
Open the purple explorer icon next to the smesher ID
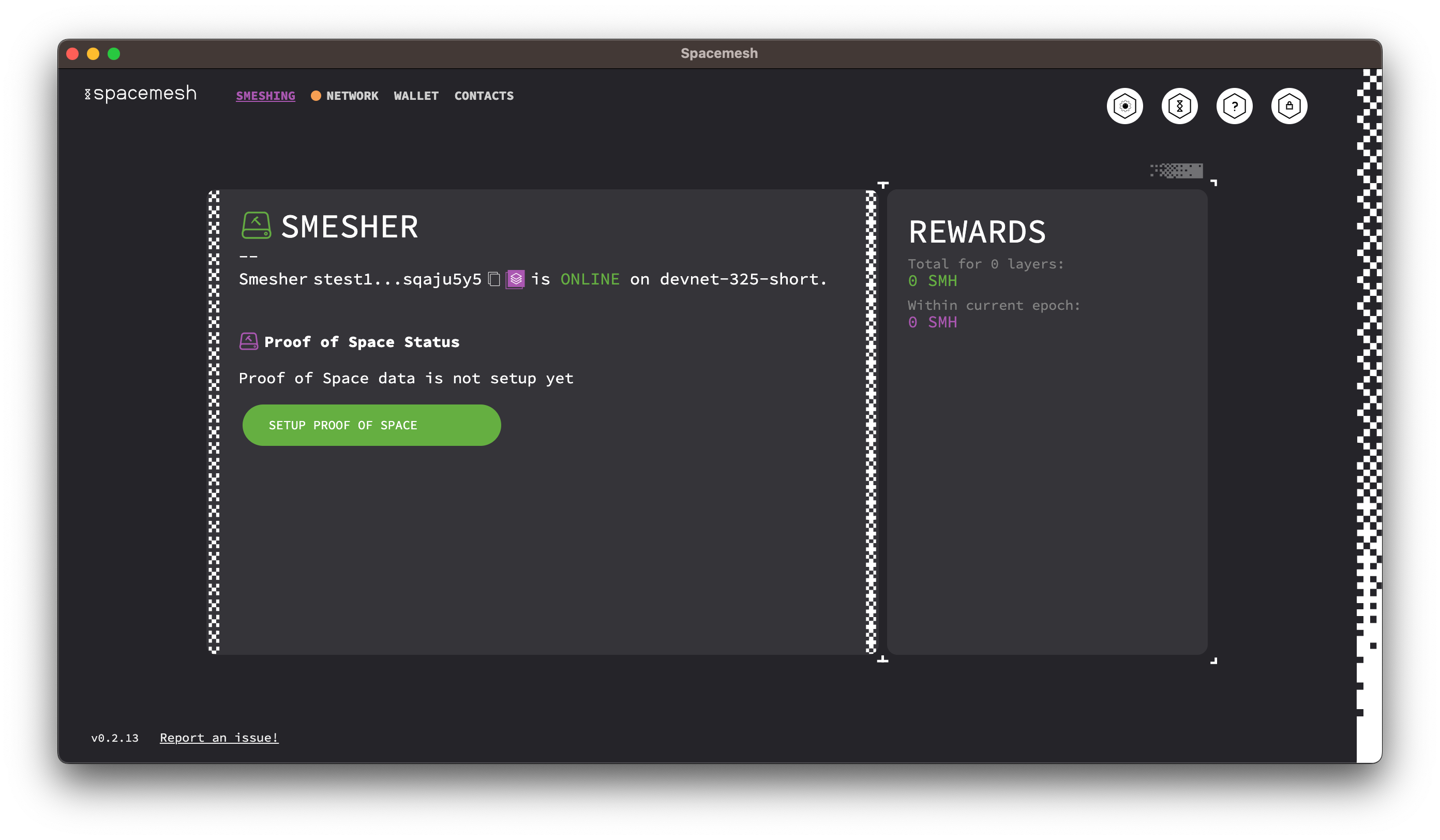tap(515, 279)
